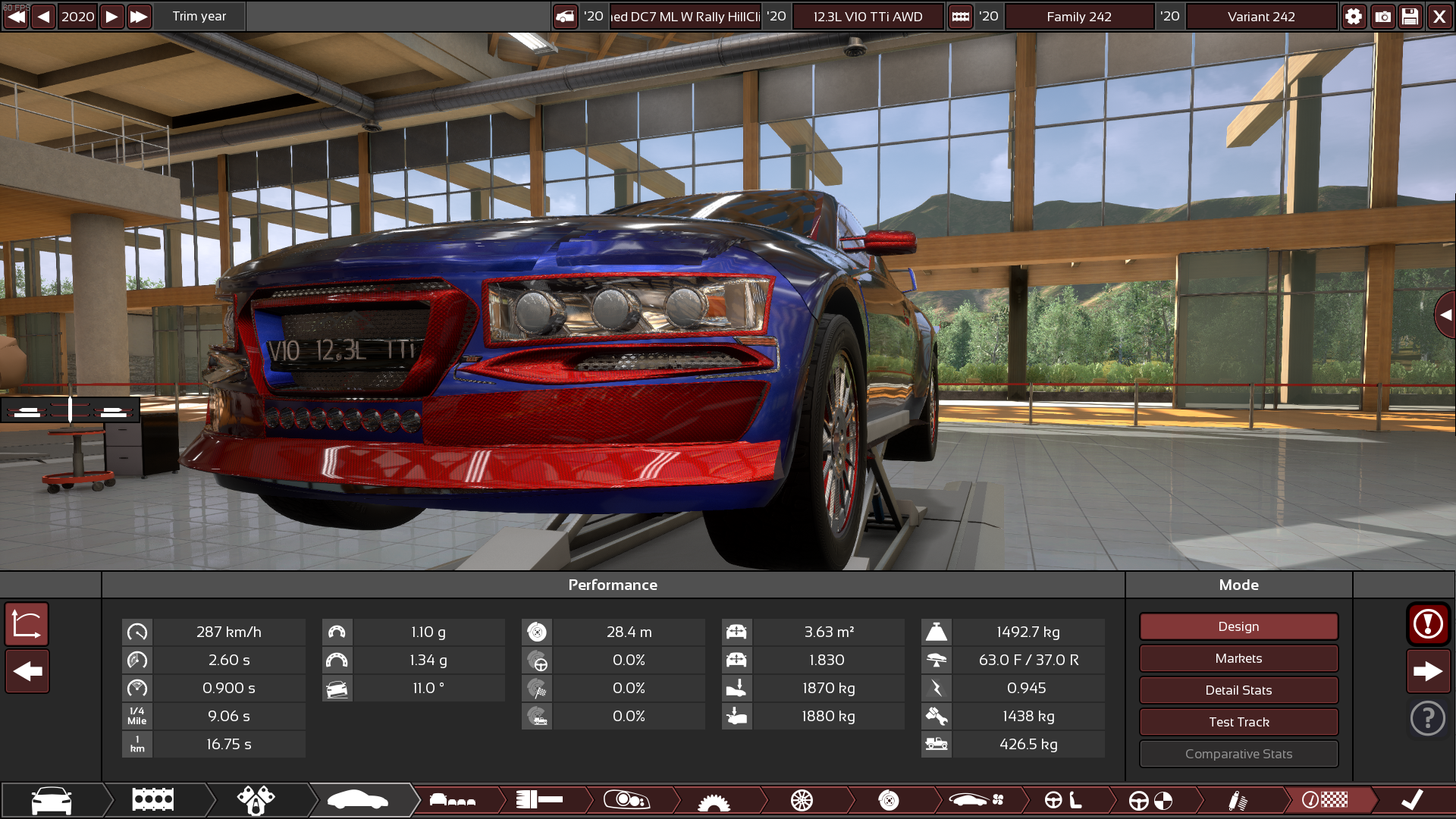
Task: Open the driving aids and safety tab
Action: pos(1150,800)
